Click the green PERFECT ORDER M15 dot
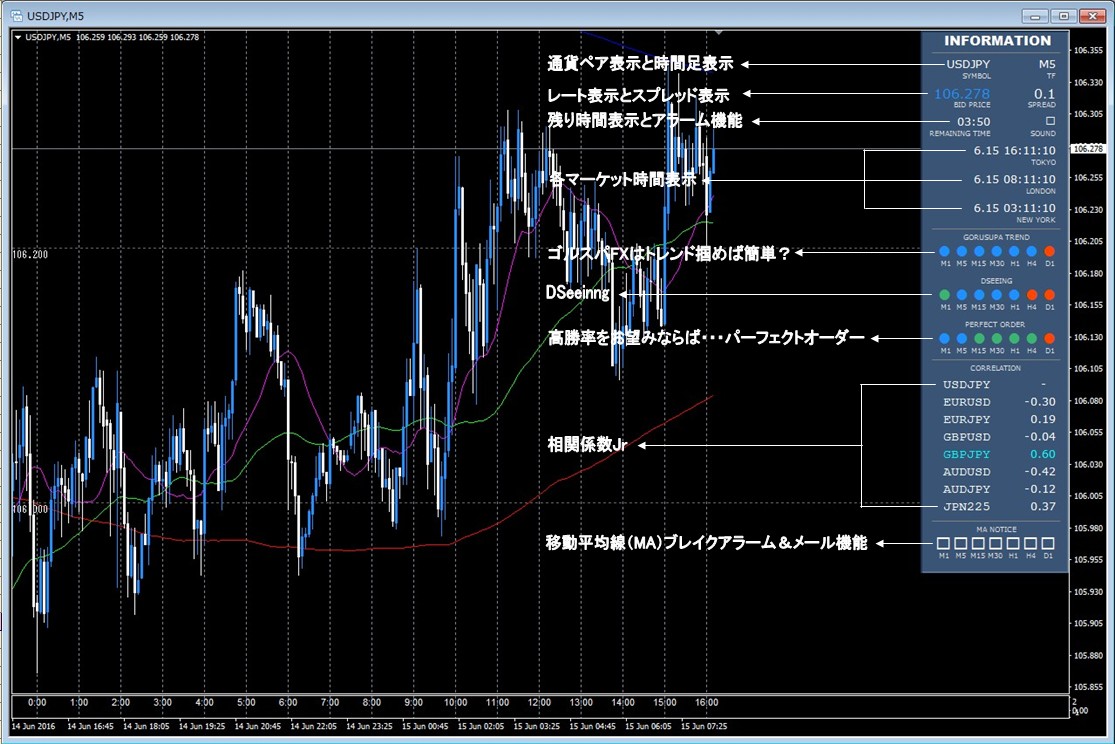 click(979, 339)
